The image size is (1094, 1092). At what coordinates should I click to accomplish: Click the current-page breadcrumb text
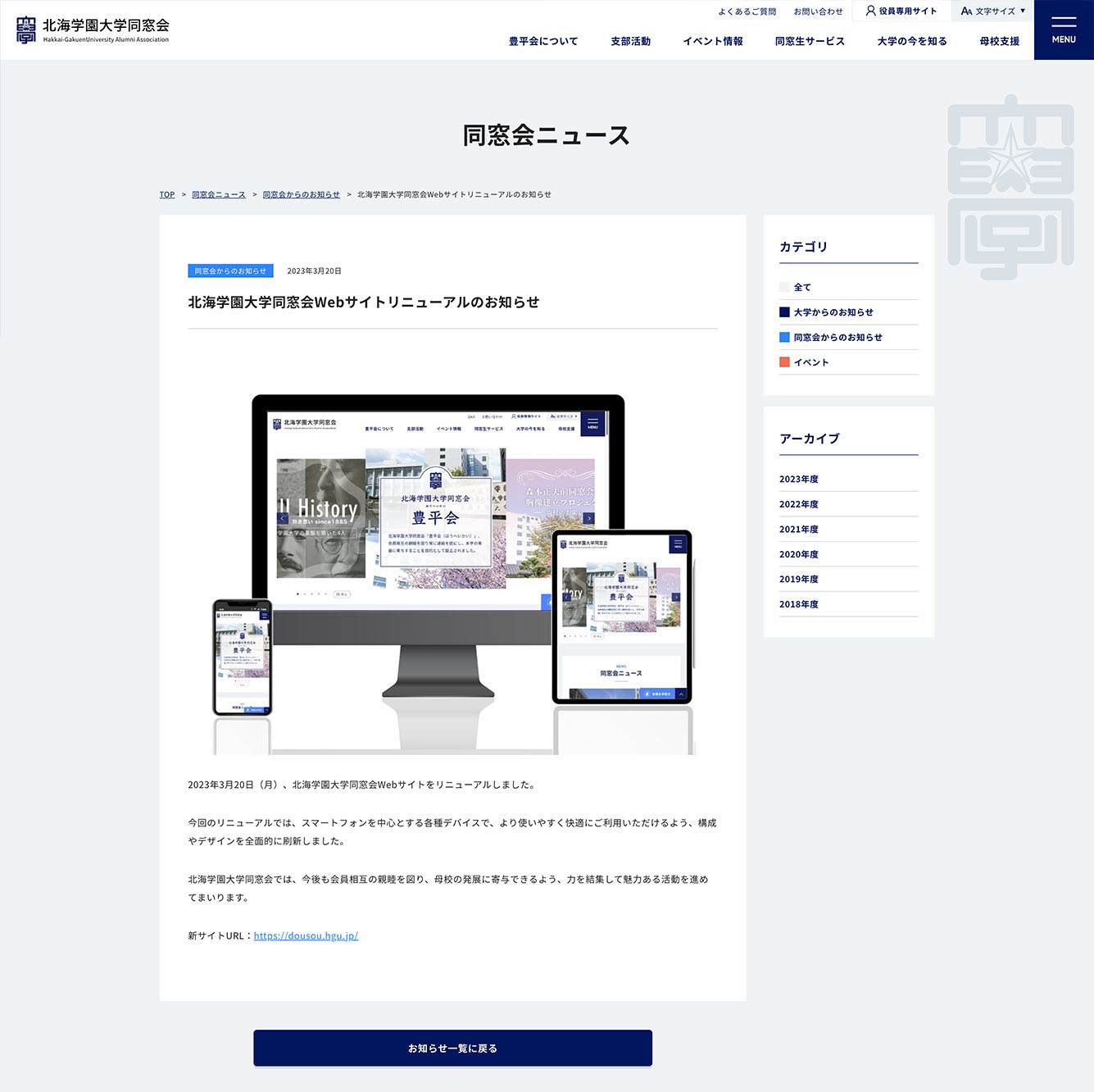tap(454, 194)
